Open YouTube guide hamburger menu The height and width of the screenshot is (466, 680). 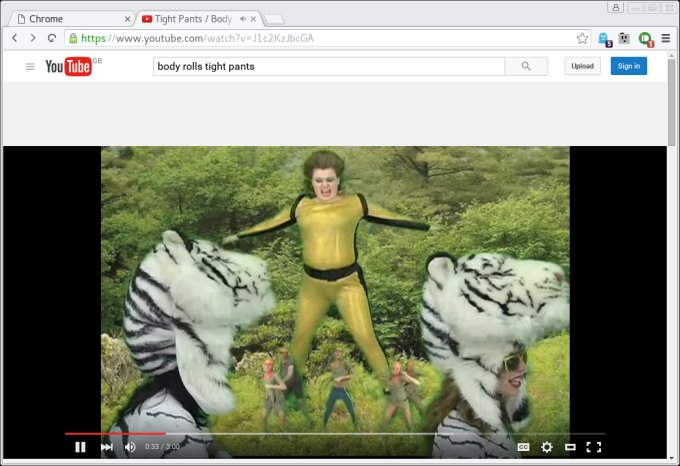click(x=30, y=66)
